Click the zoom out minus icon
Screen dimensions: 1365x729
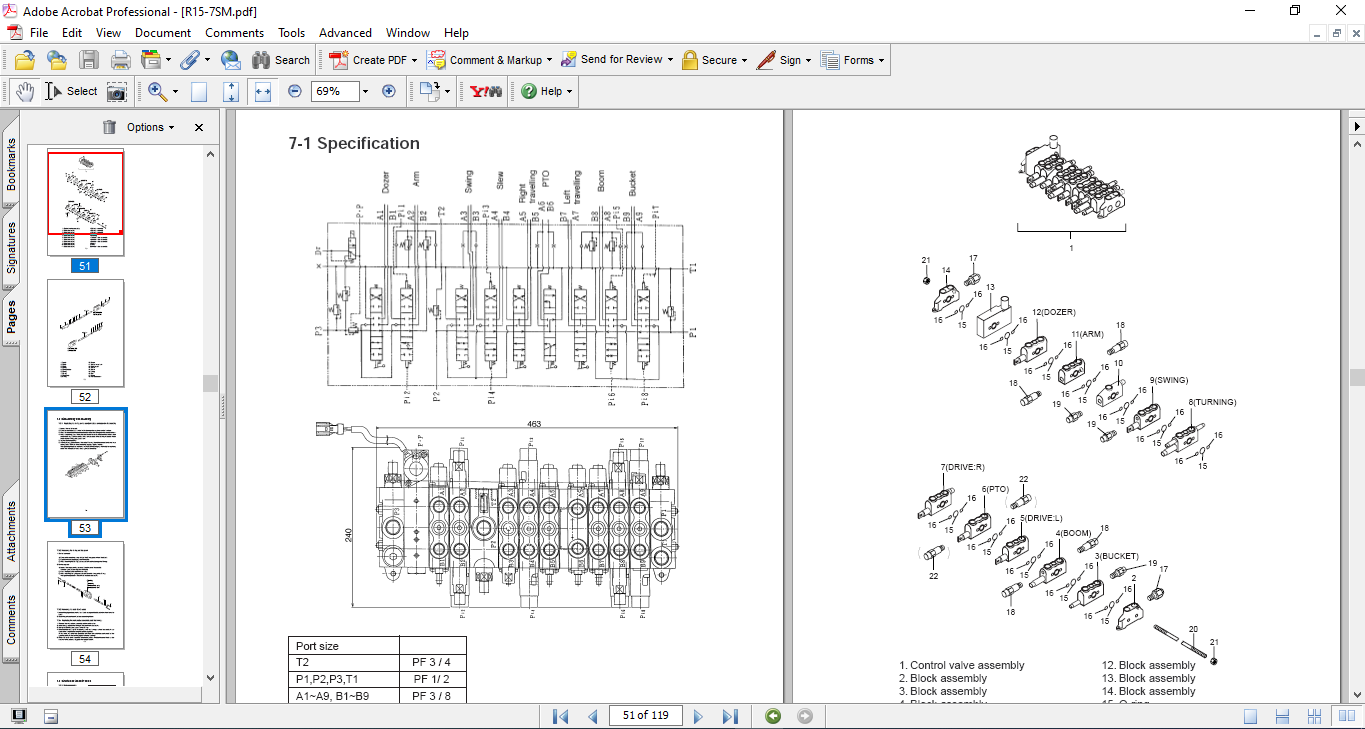pos(295,91)
